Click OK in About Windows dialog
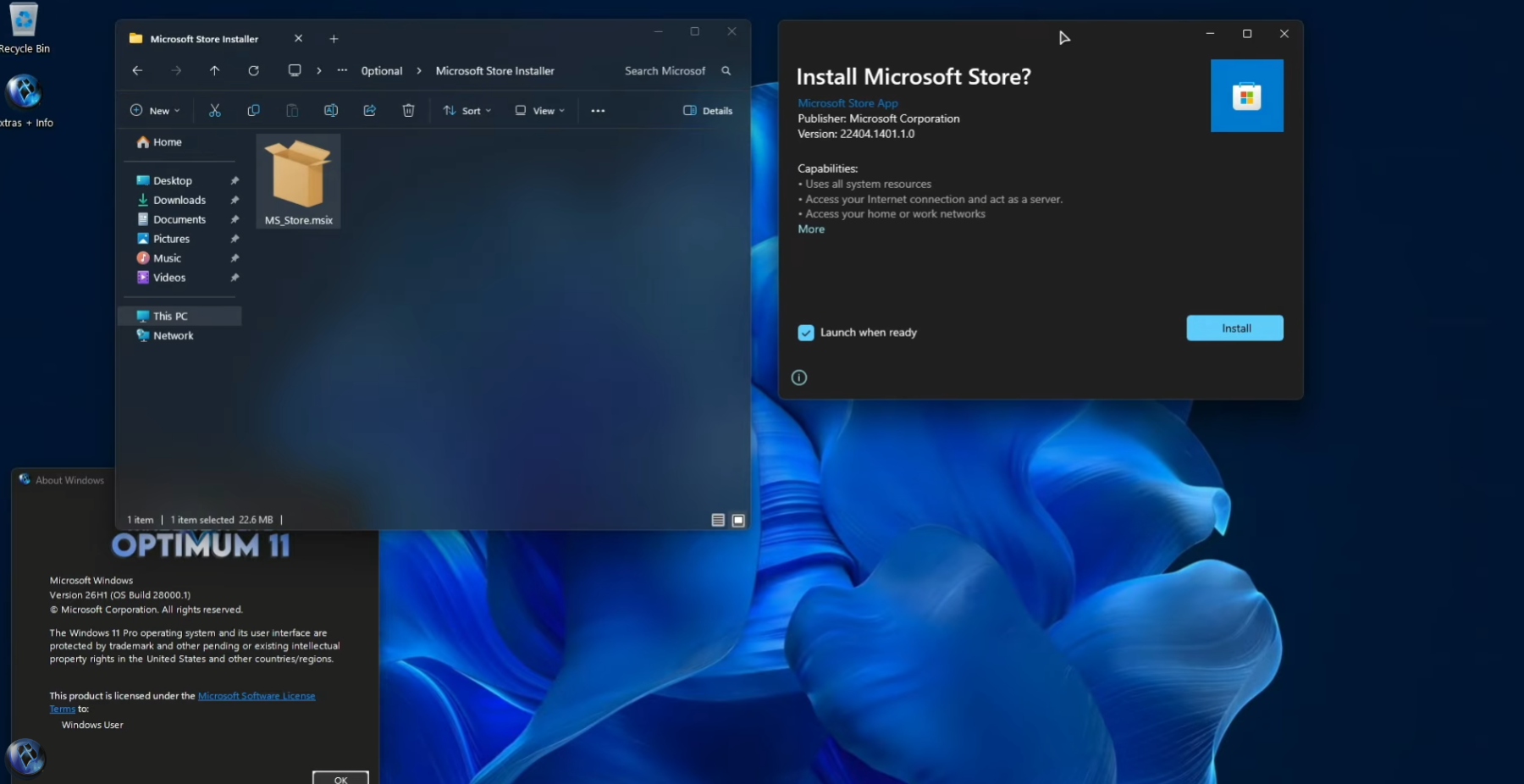 [340, 779]
